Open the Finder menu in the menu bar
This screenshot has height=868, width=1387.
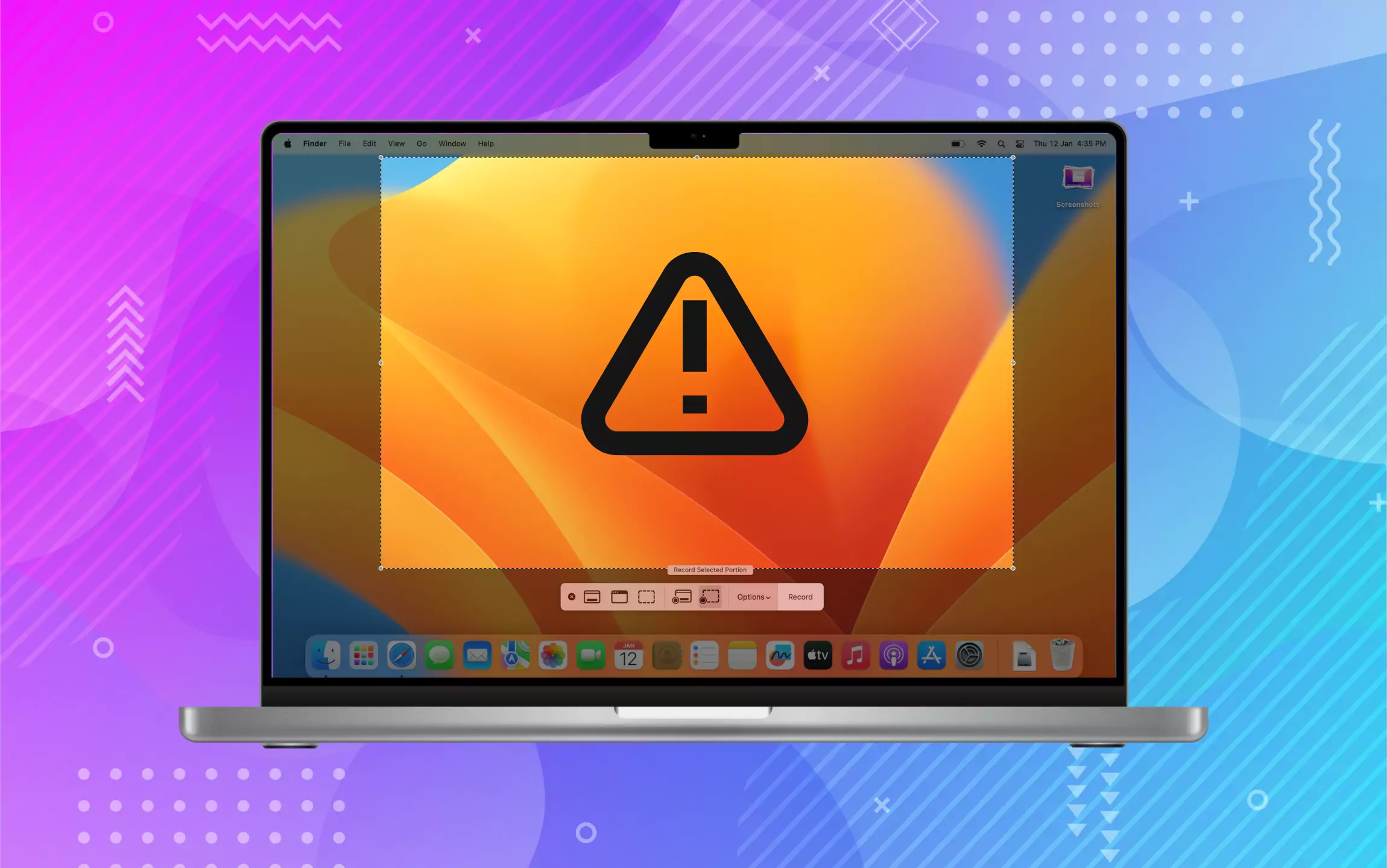point(314,143)
